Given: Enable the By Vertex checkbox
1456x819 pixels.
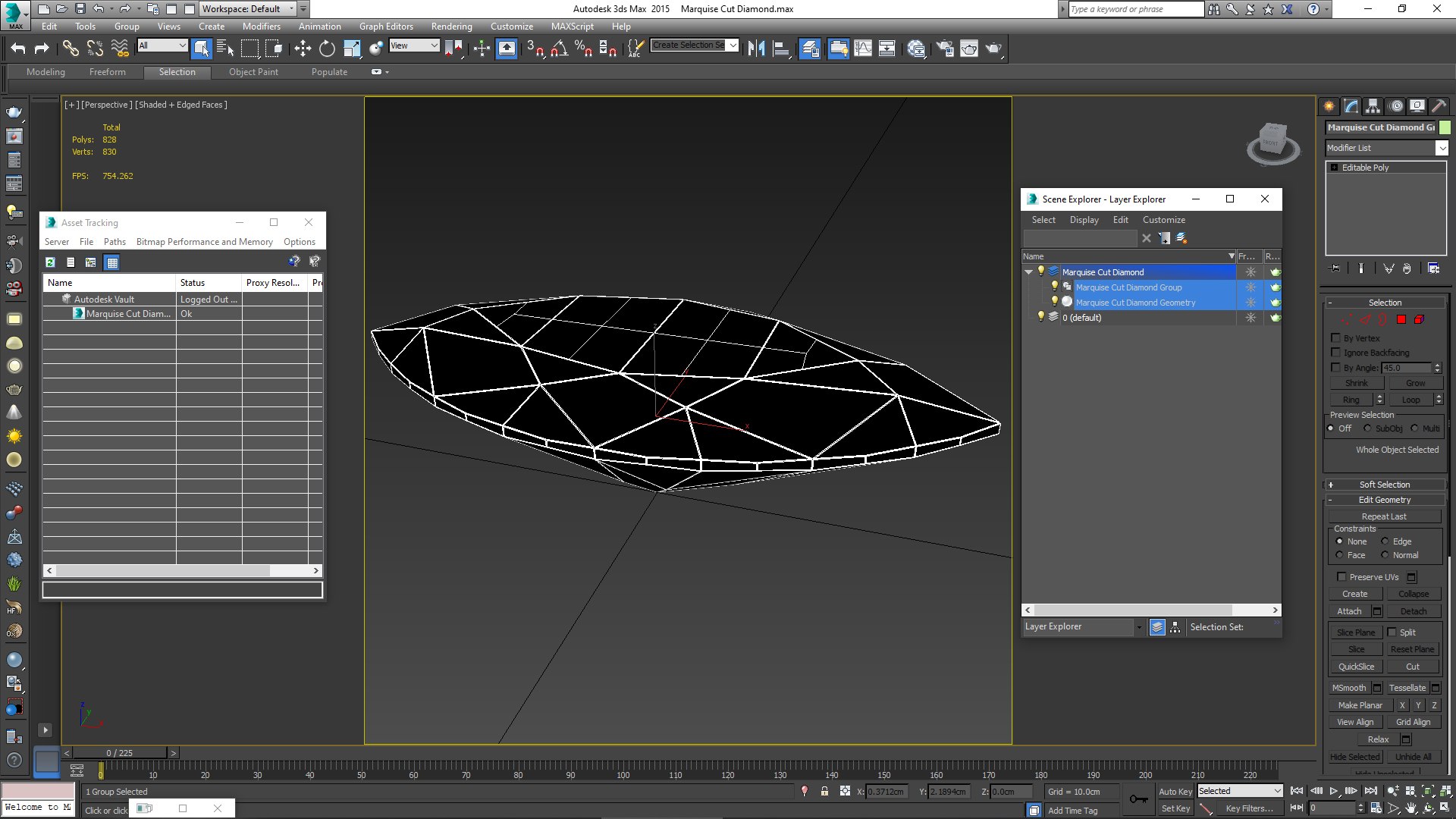Looking at the screenshot, I should point(1336,338).
